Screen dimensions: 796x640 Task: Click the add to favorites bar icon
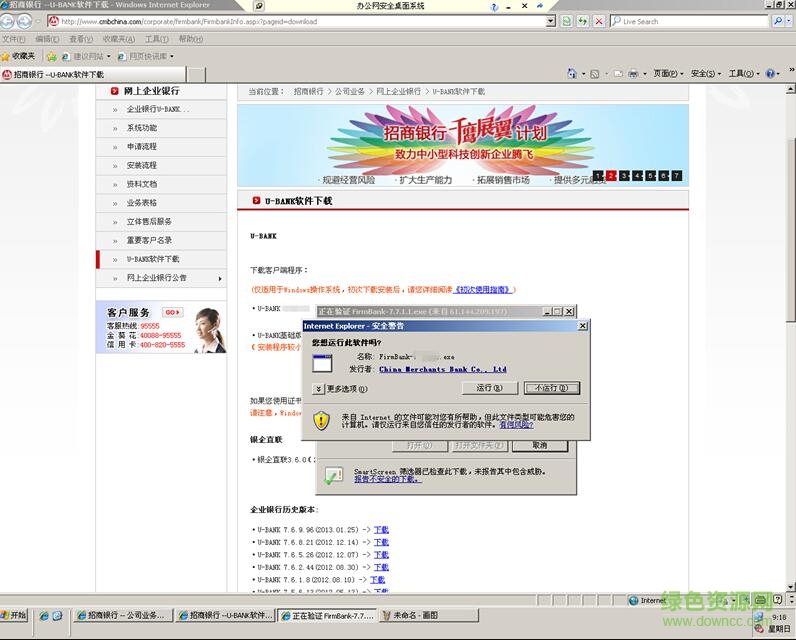click(x=52, y=56)
